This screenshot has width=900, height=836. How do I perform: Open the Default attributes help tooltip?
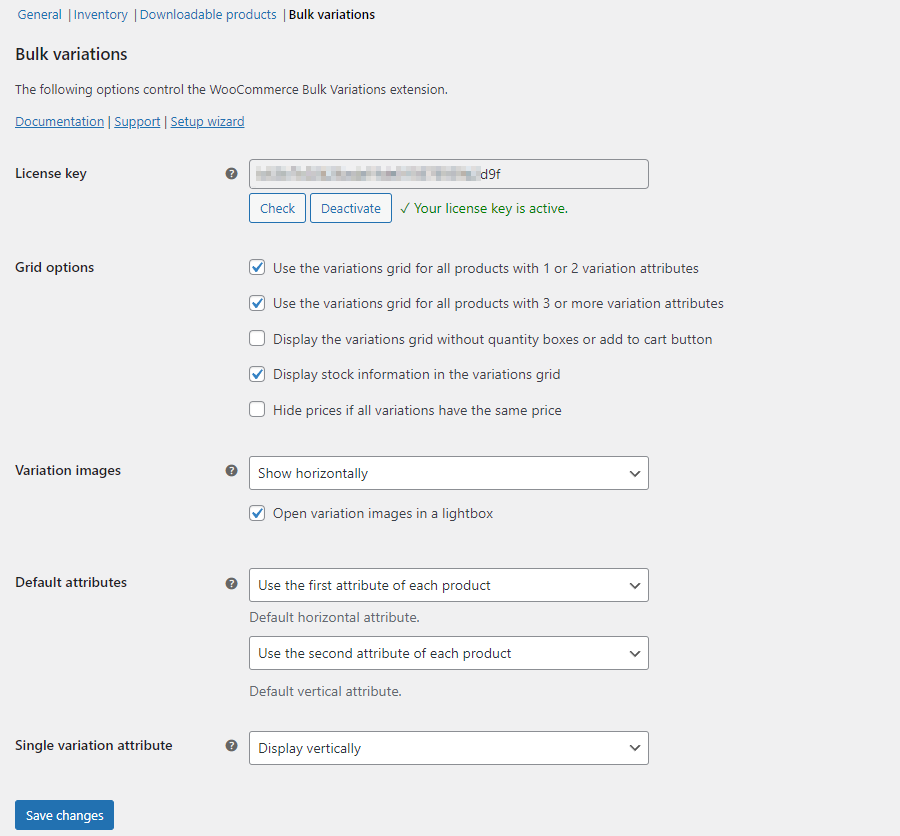231,582
